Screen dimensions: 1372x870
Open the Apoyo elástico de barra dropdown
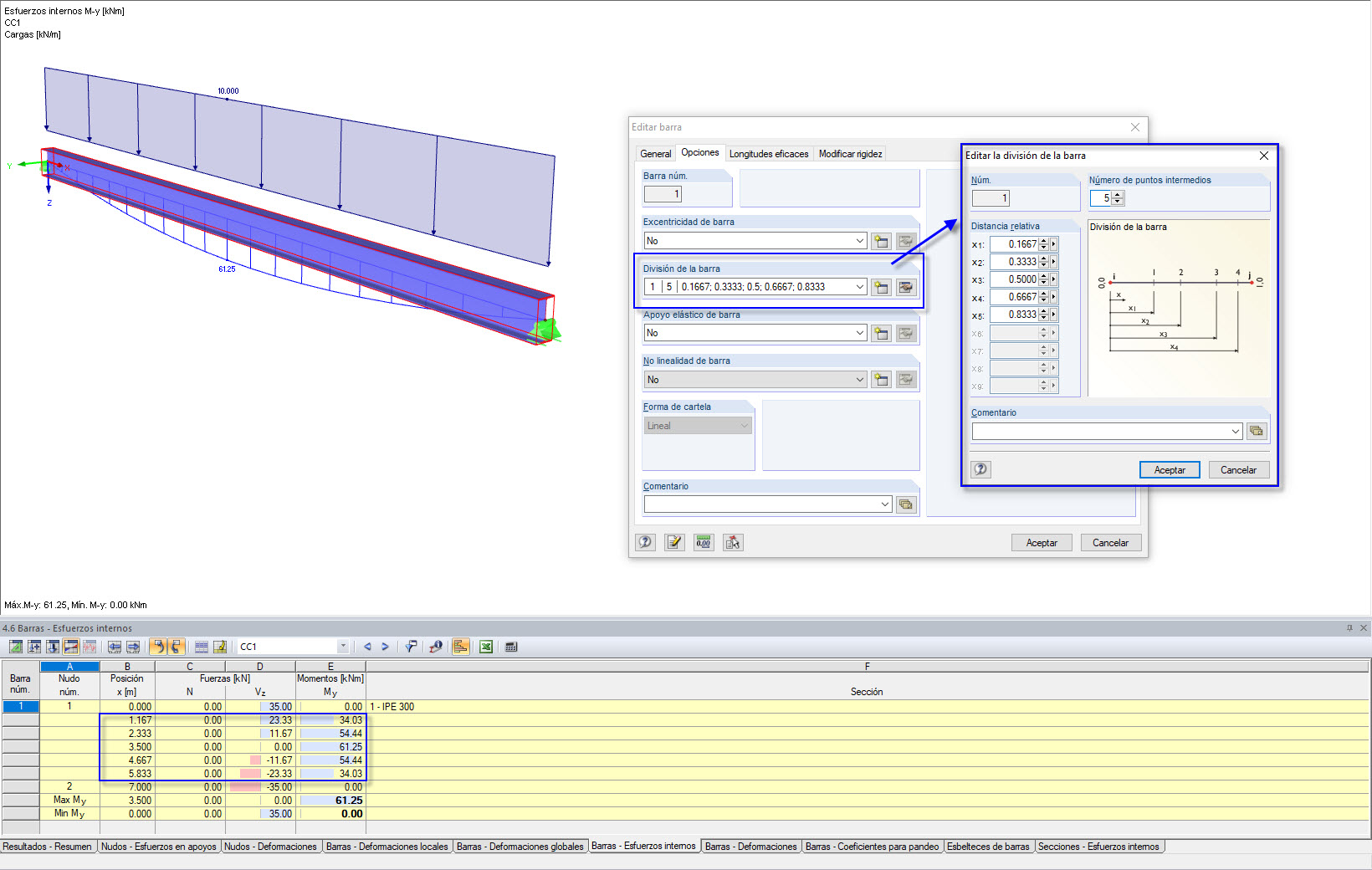859,333
